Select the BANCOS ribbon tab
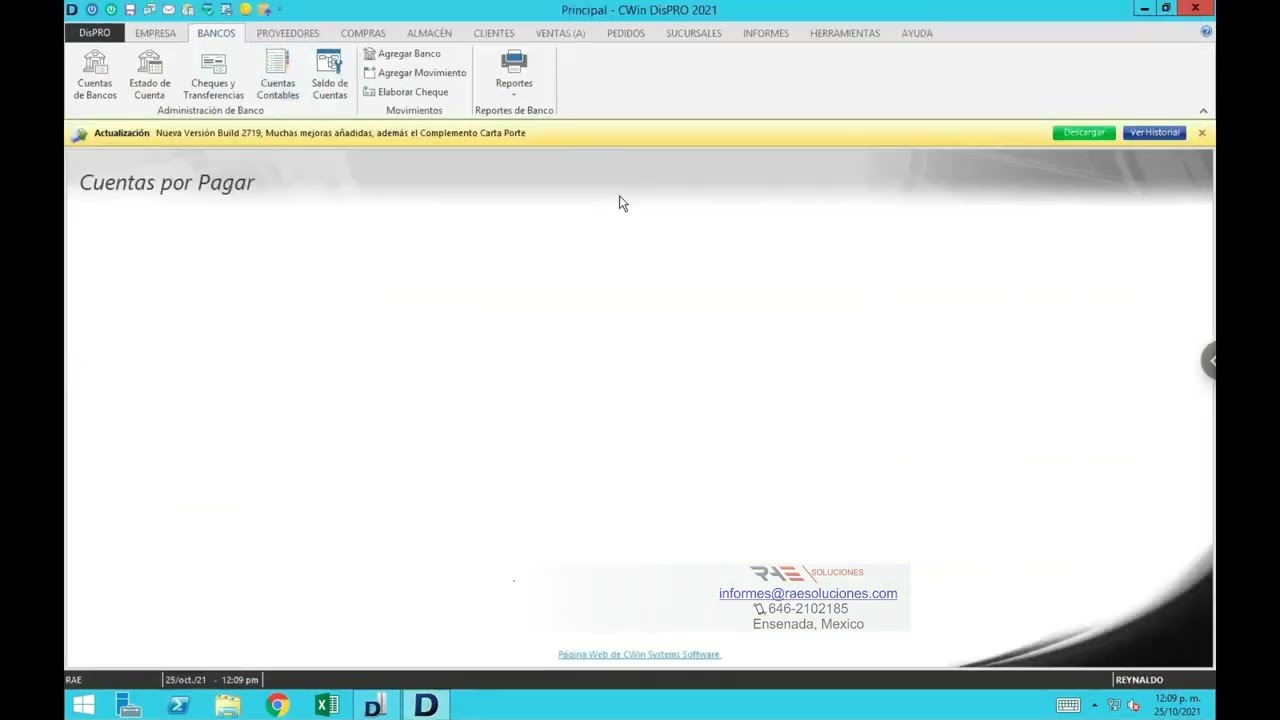 216,33
